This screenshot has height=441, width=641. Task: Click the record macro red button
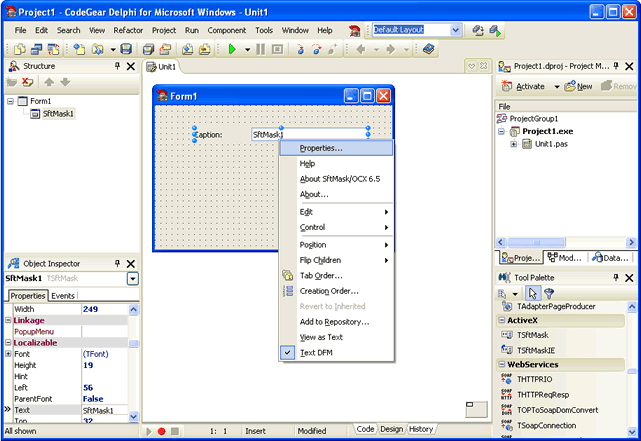coord(161,431)
